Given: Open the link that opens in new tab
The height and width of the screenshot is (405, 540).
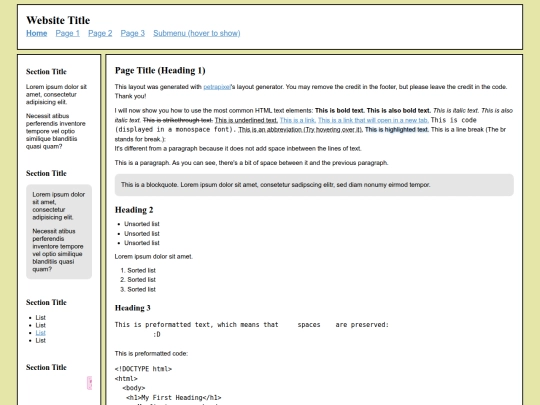Looking at the screenshot, I should (373, 120).
